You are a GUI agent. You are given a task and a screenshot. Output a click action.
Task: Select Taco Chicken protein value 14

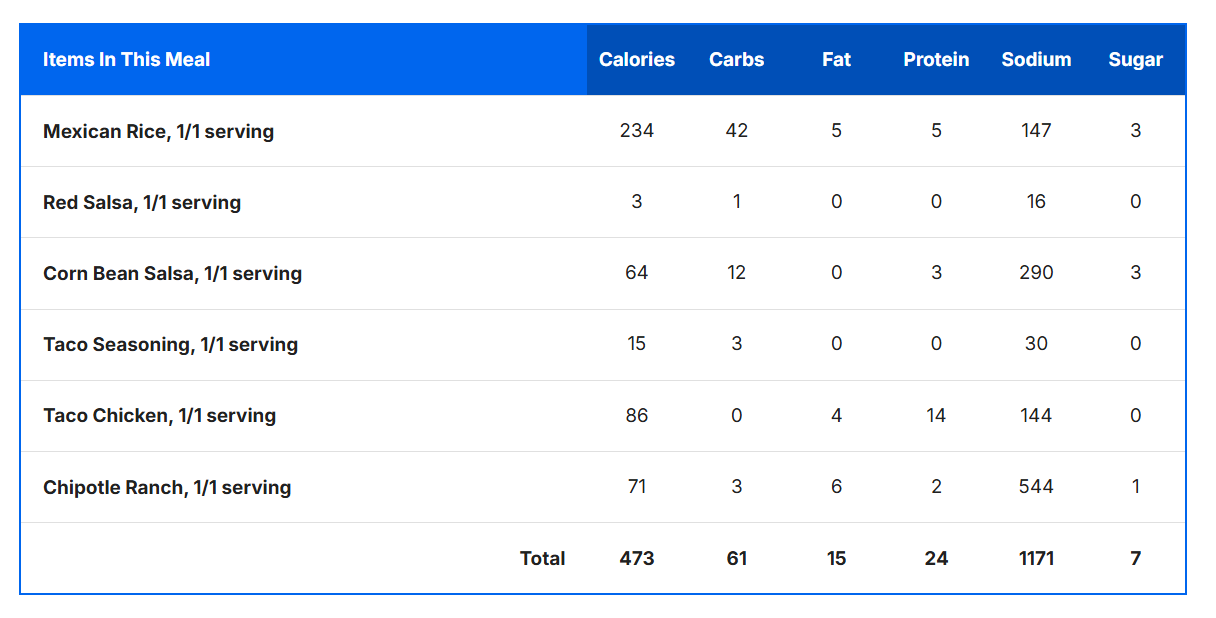click(x=936, y=416)
